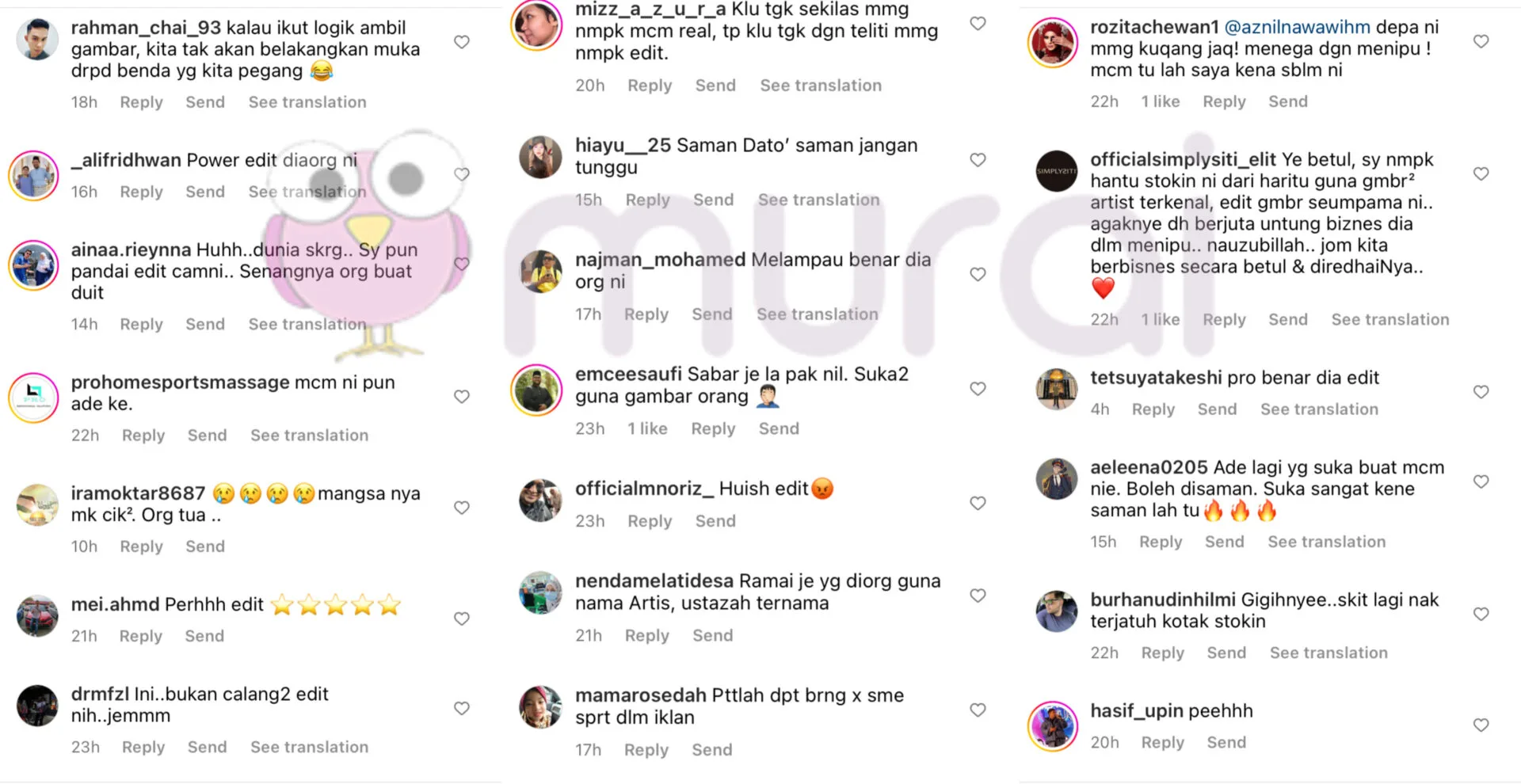Reply to najman_mohamed's comment
The image size is (1521, 784).
pyautogui.click(x=646, y=314)
